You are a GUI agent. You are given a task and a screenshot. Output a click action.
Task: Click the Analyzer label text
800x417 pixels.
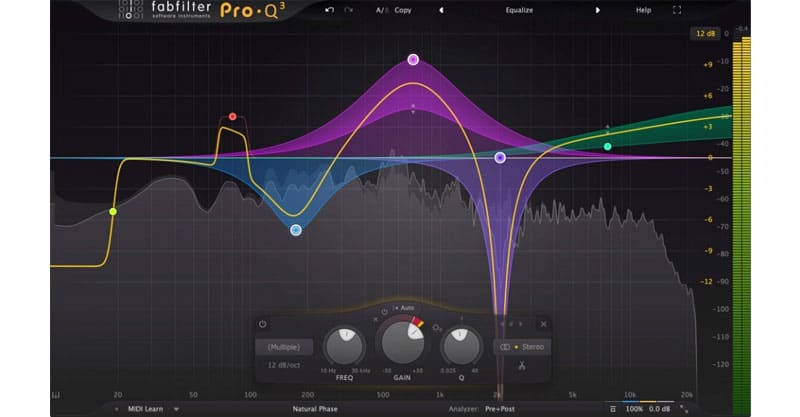pos(464,409)
